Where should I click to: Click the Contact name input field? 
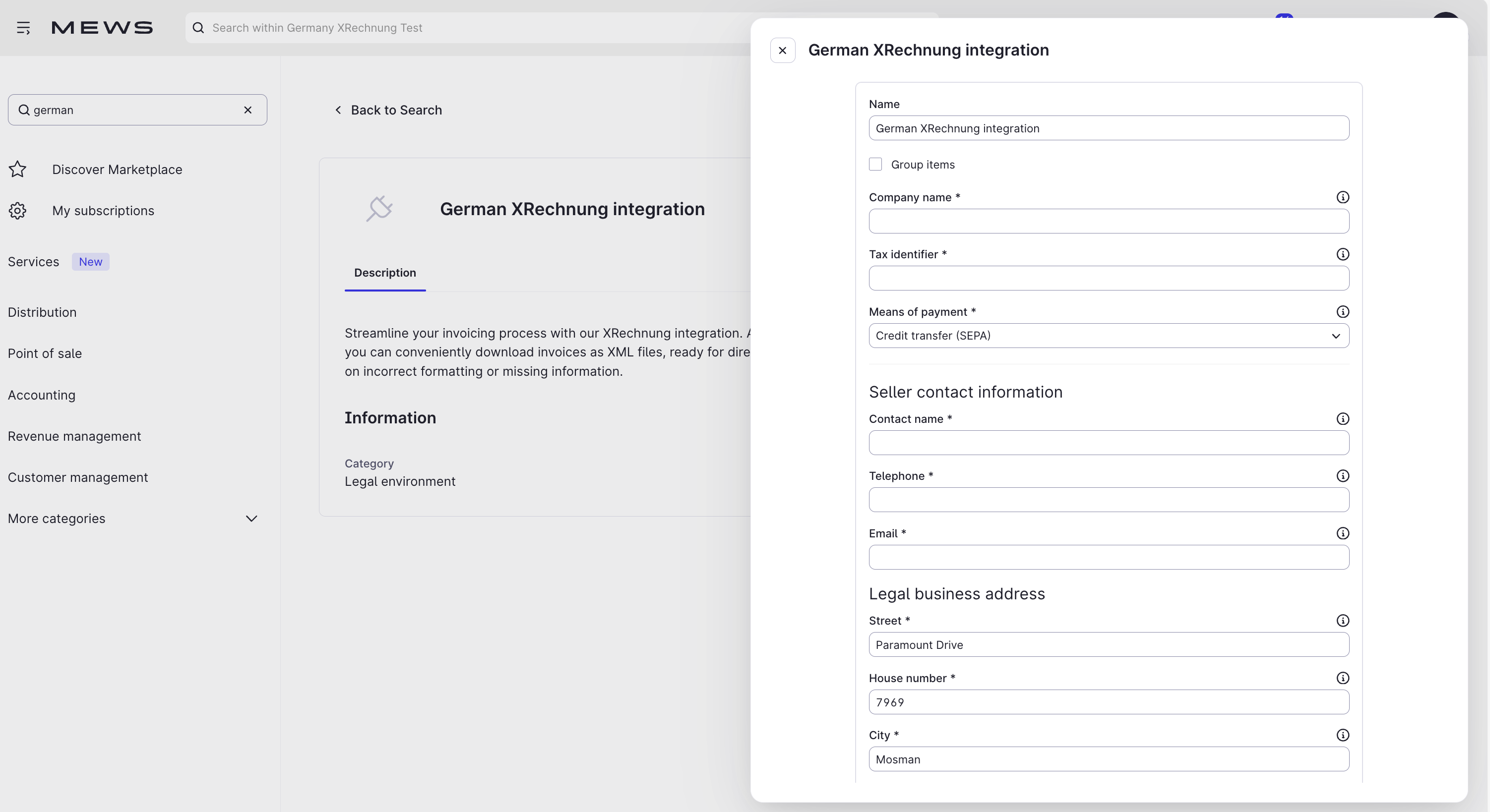[x=1109, y=443]
